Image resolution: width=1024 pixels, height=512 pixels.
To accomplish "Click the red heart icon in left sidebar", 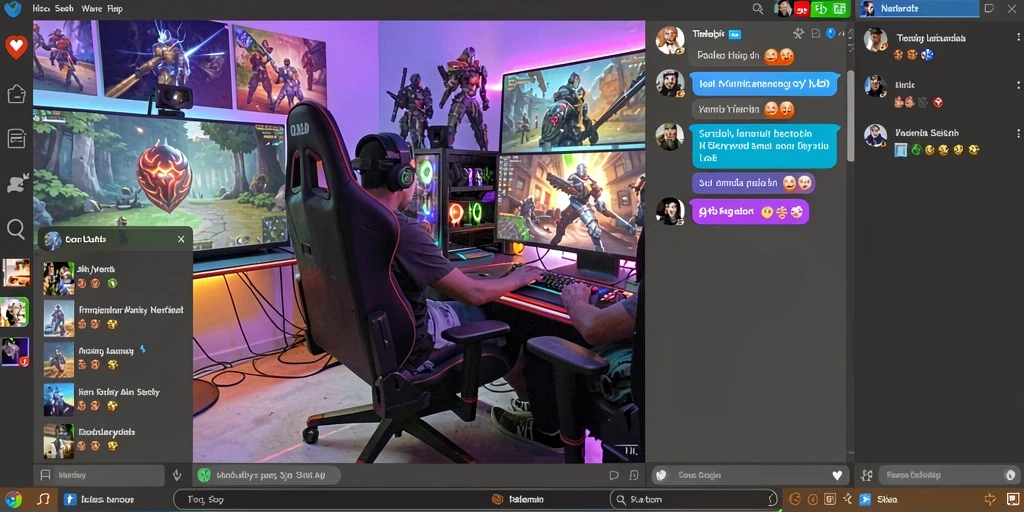I will pos(16,47).
